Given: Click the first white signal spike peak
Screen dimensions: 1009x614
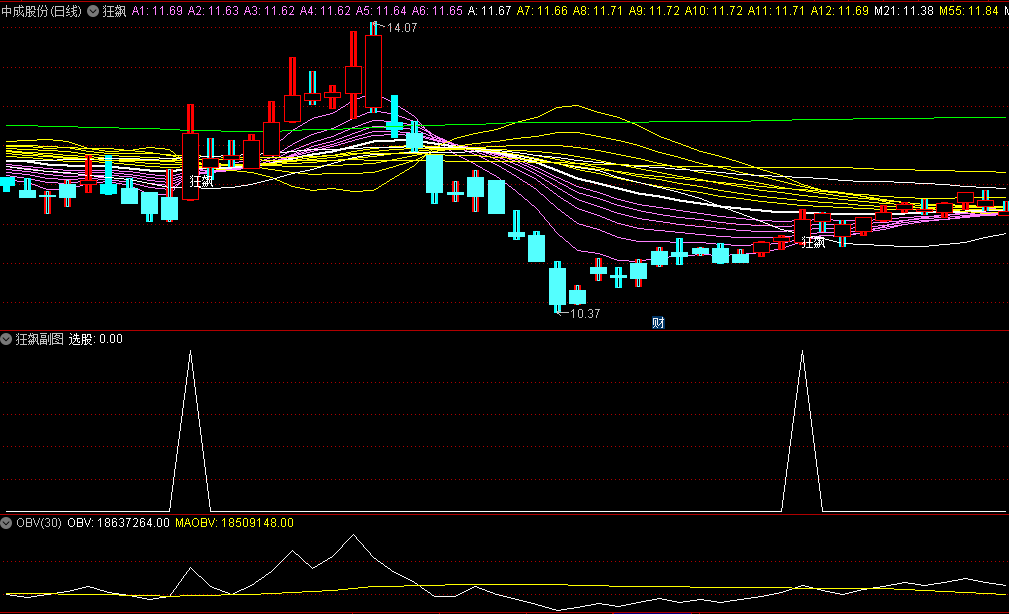Looking at the screenshot, I should point(190,351).
